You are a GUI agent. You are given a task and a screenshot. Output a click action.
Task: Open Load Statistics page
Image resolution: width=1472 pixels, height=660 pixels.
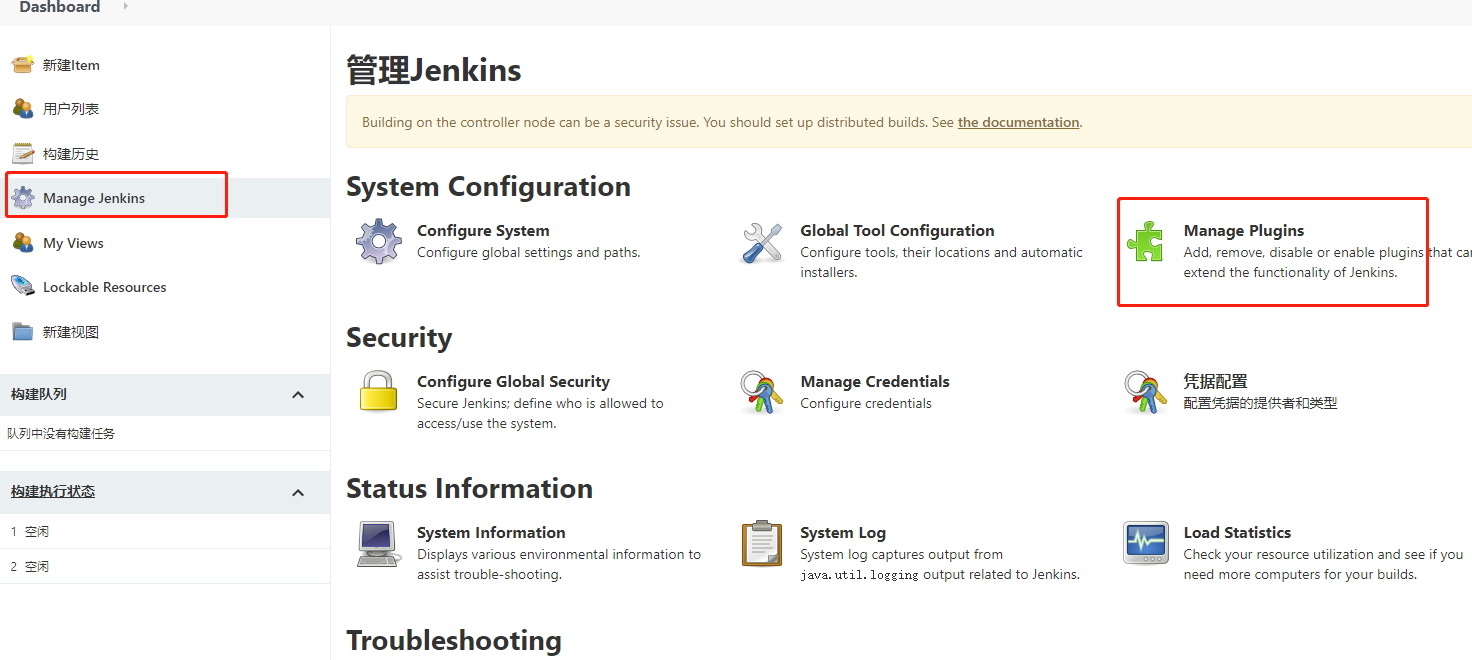(1237, 533)
